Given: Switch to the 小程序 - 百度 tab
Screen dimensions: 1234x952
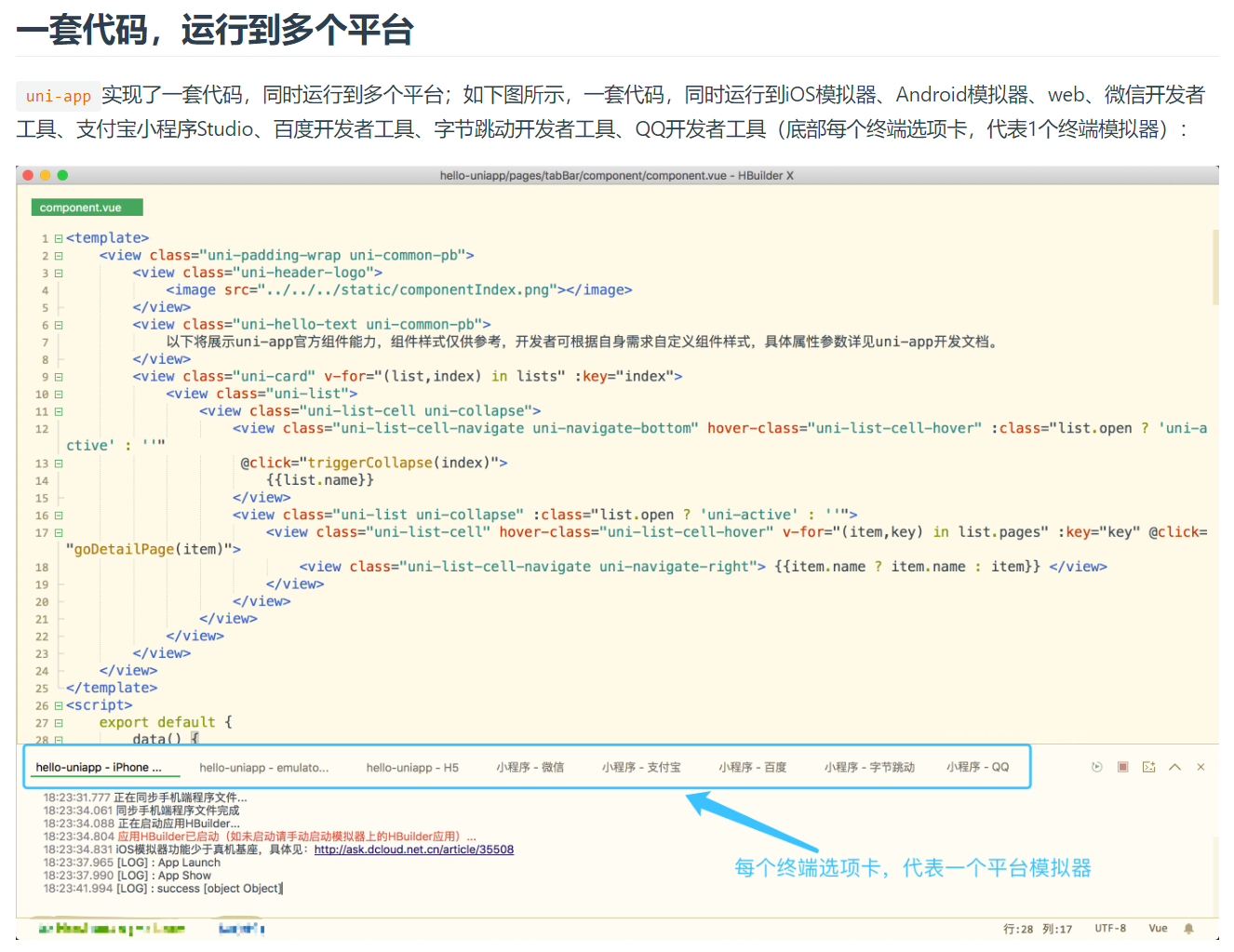Looking at the screenshot, I should (753, 768).
